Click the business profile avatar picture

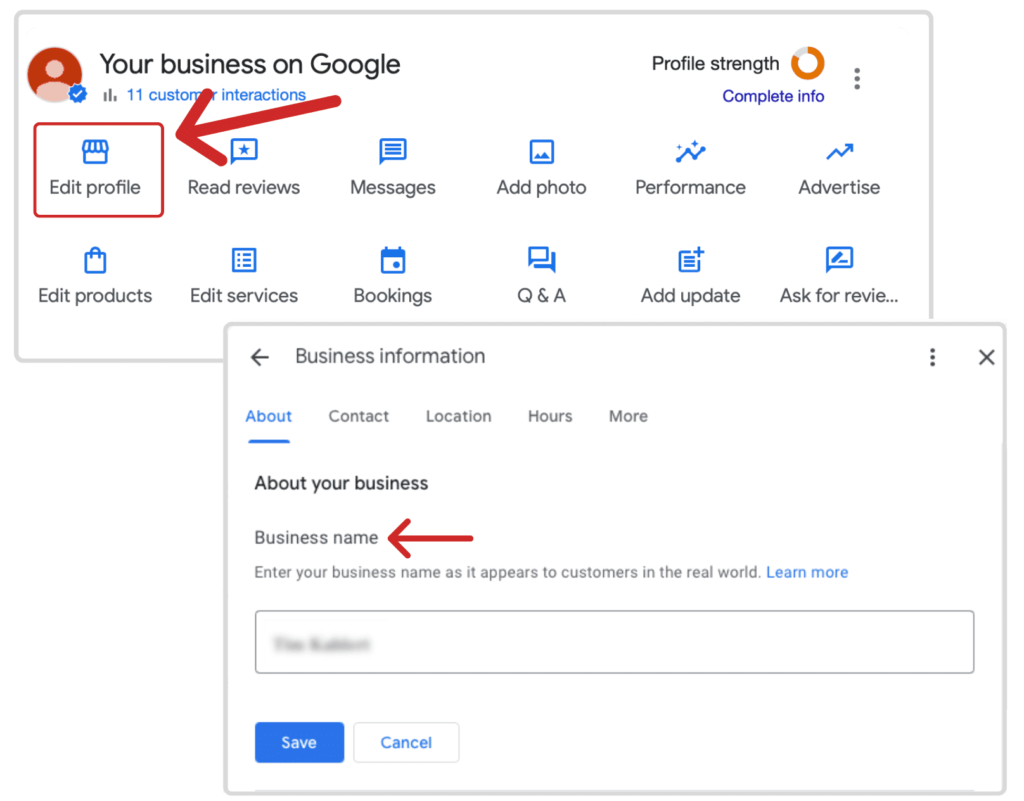[55, 74]
